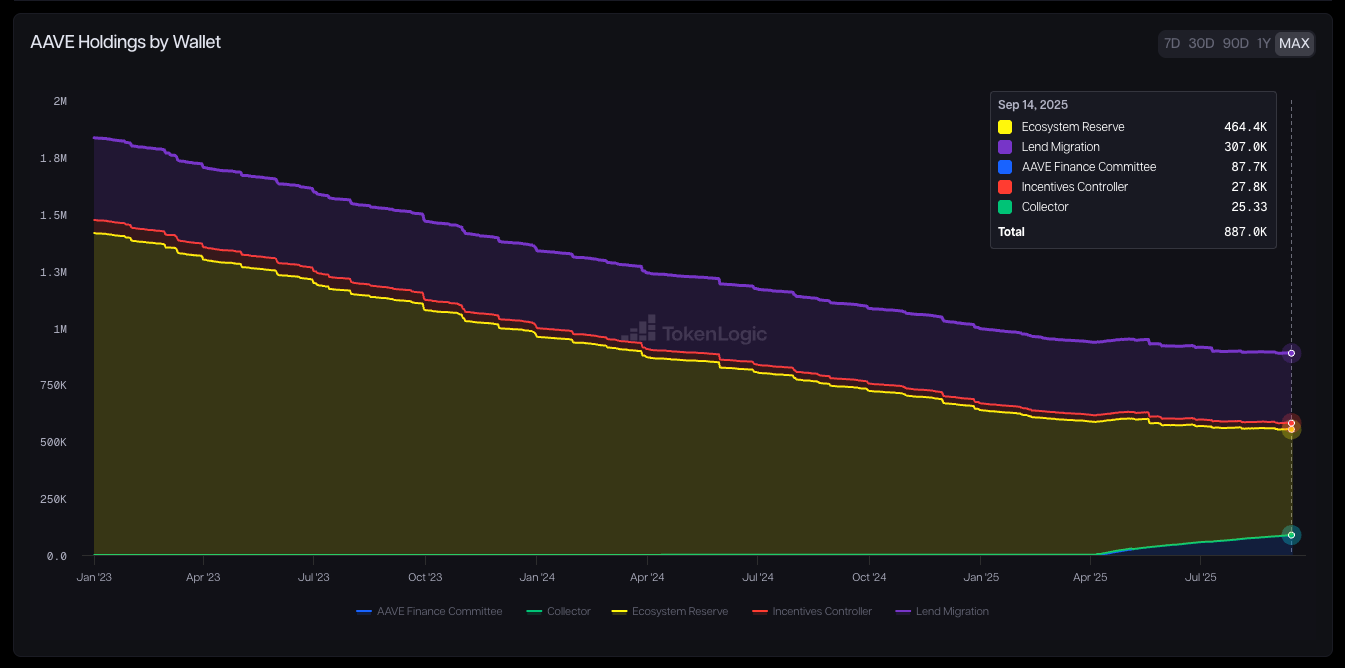Toggle Incentives Controller series in legend

point(811,611)
